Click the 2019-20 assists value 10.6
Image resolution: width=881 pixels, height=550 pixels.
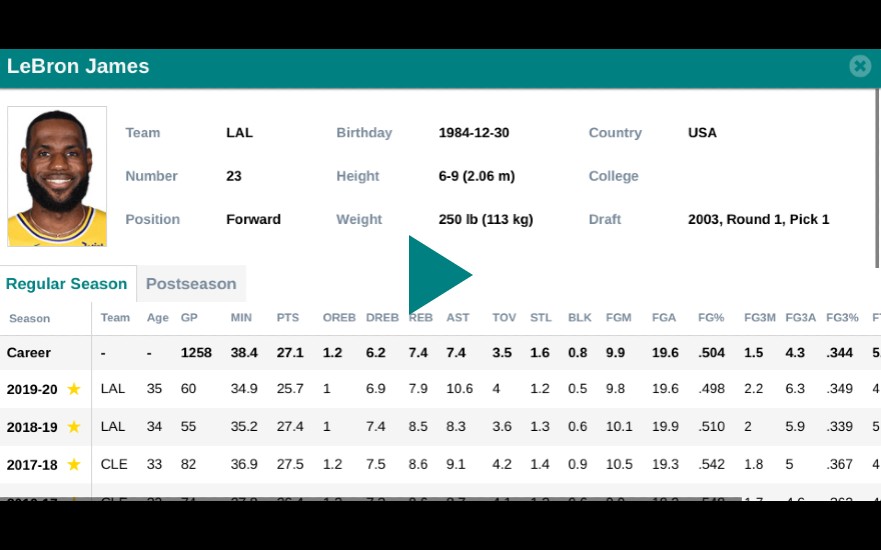tap(460, 388)
